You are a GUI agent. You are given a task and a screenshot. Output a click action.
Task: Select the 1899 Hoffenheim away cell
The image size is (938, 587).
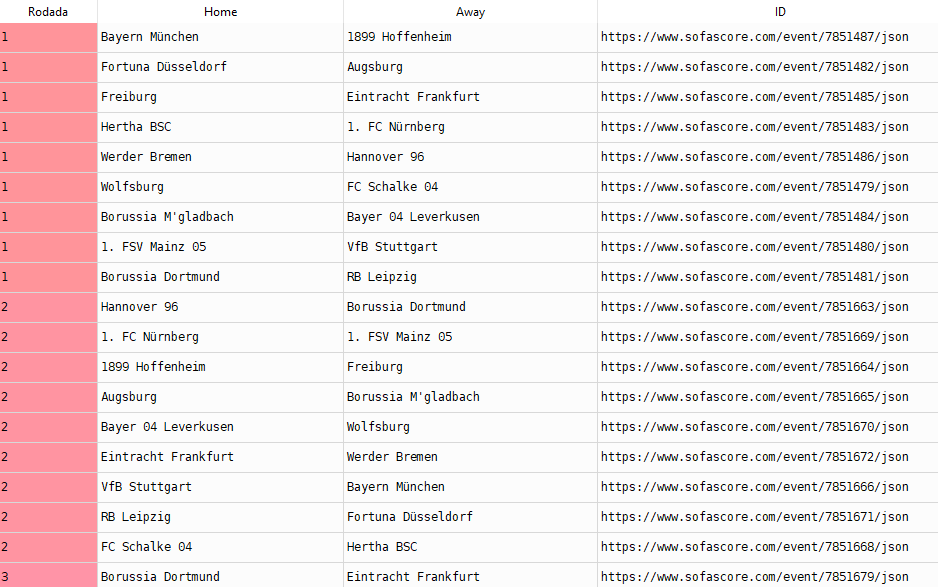click(x=399, y=37)
